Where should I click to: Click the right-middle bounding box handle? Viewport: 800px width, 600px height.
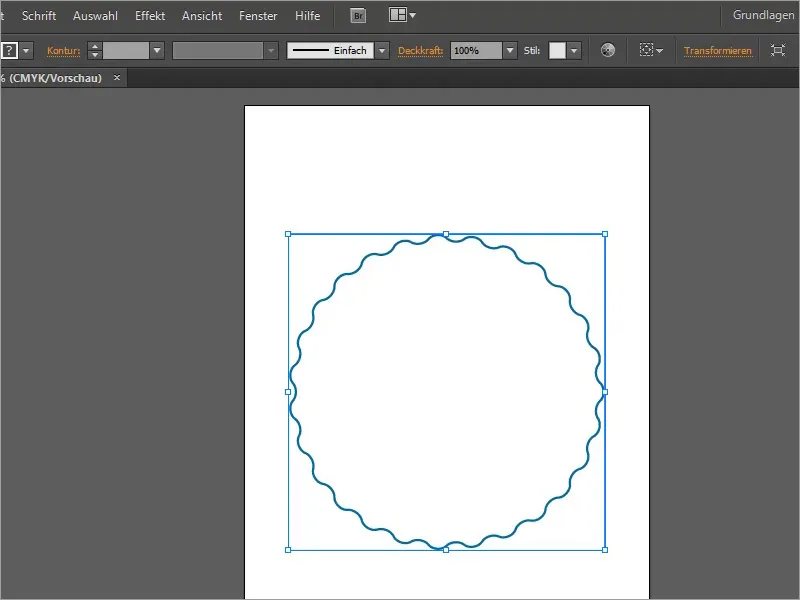[605, 392]
